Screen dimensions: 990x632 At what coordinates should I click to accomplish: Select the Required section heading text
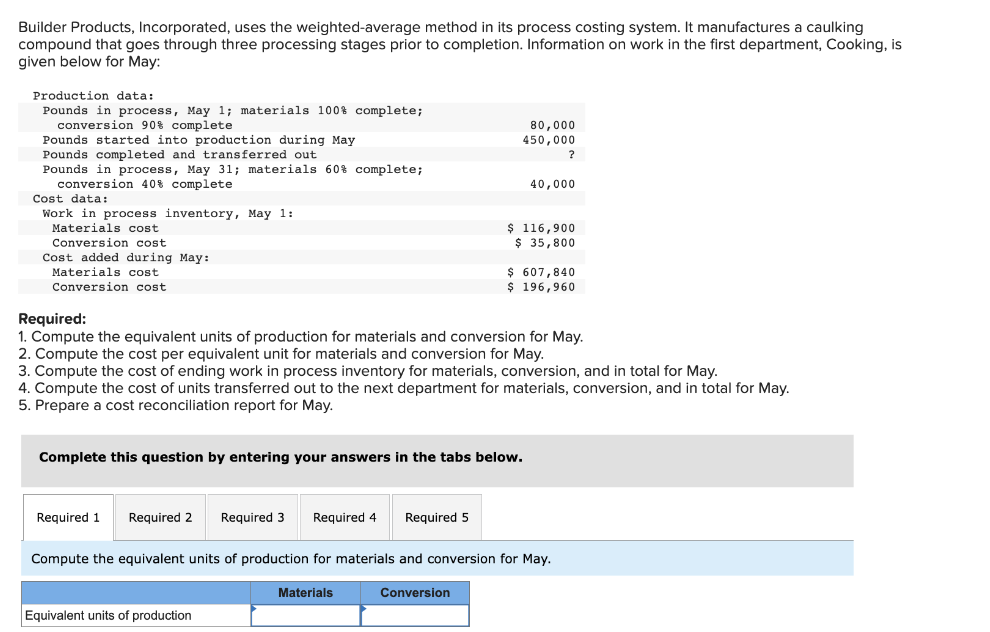[x=49, y=318]
